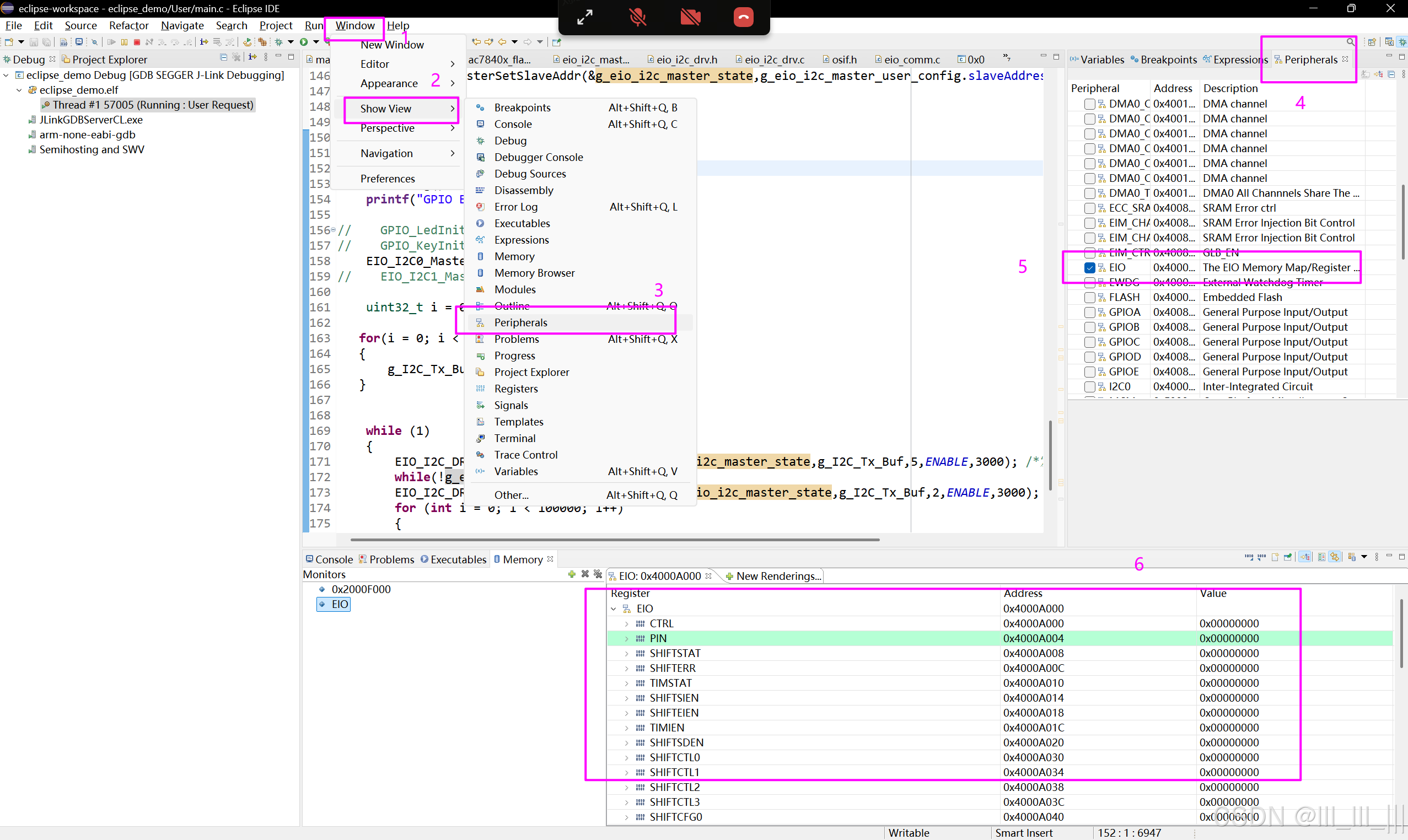Enable the I2C0 peripheral checkbox

pyautogui.click(x=1090, y=386)
